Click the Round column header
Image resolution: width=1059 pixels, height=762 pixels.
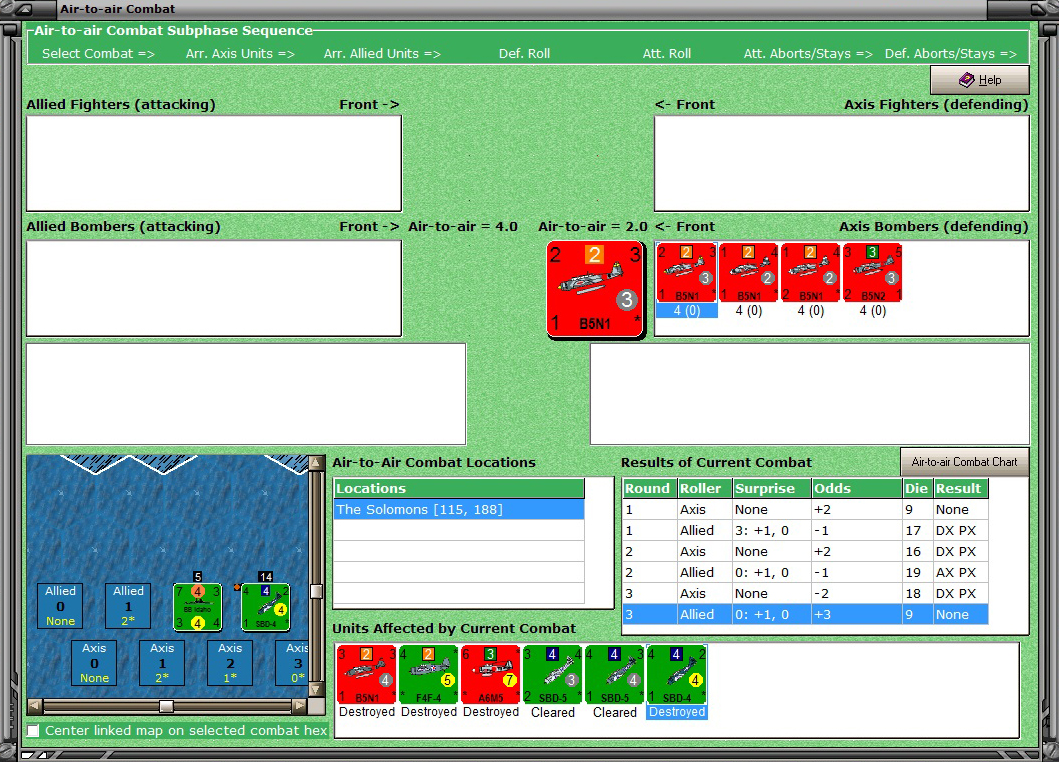pyautogui.click(x=650, y=488)
